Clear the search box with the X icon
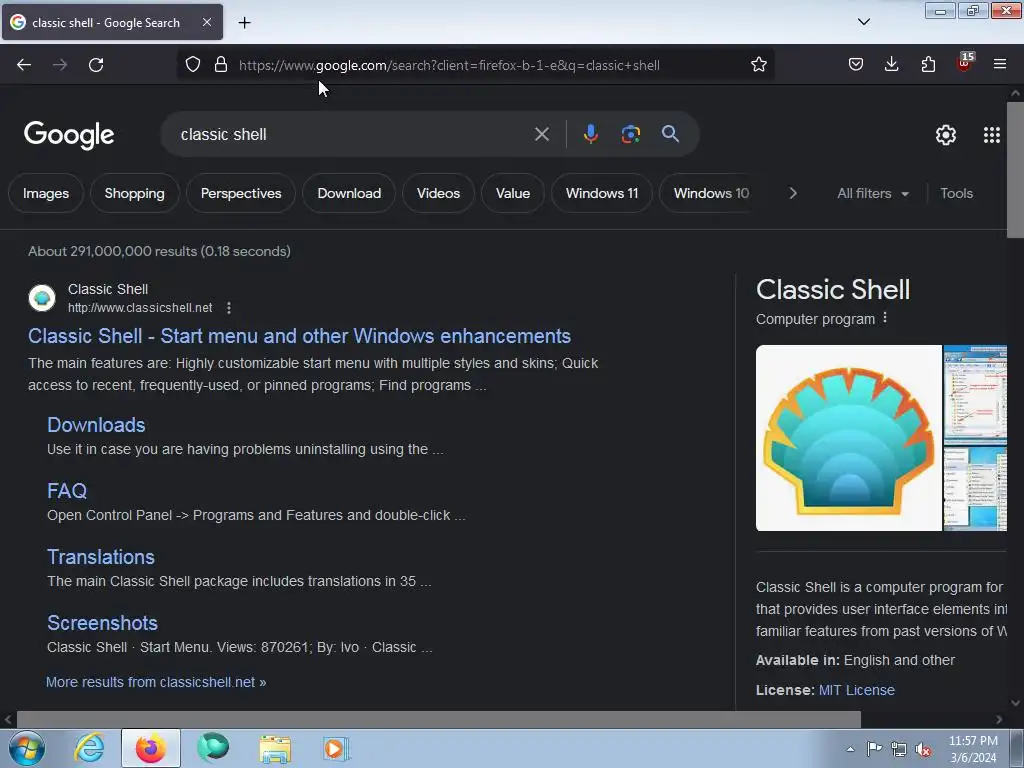Screen dimensions: 1024x768 pos(541,135)
